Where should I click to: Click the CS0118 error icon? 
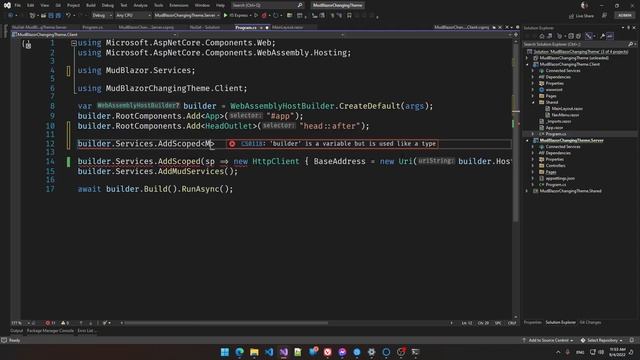click(232, 144)
